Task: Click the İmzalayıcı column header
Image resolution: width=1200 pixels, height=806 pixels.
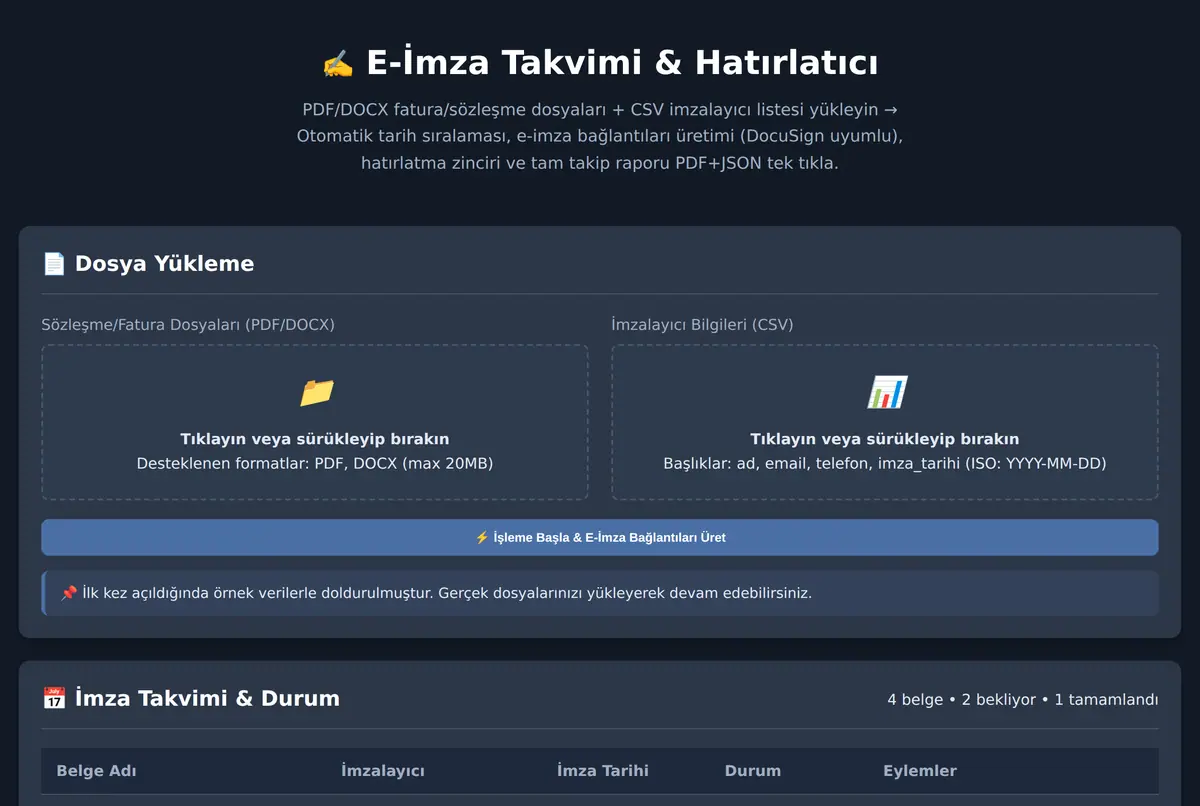Action: [x=383, y=771]
